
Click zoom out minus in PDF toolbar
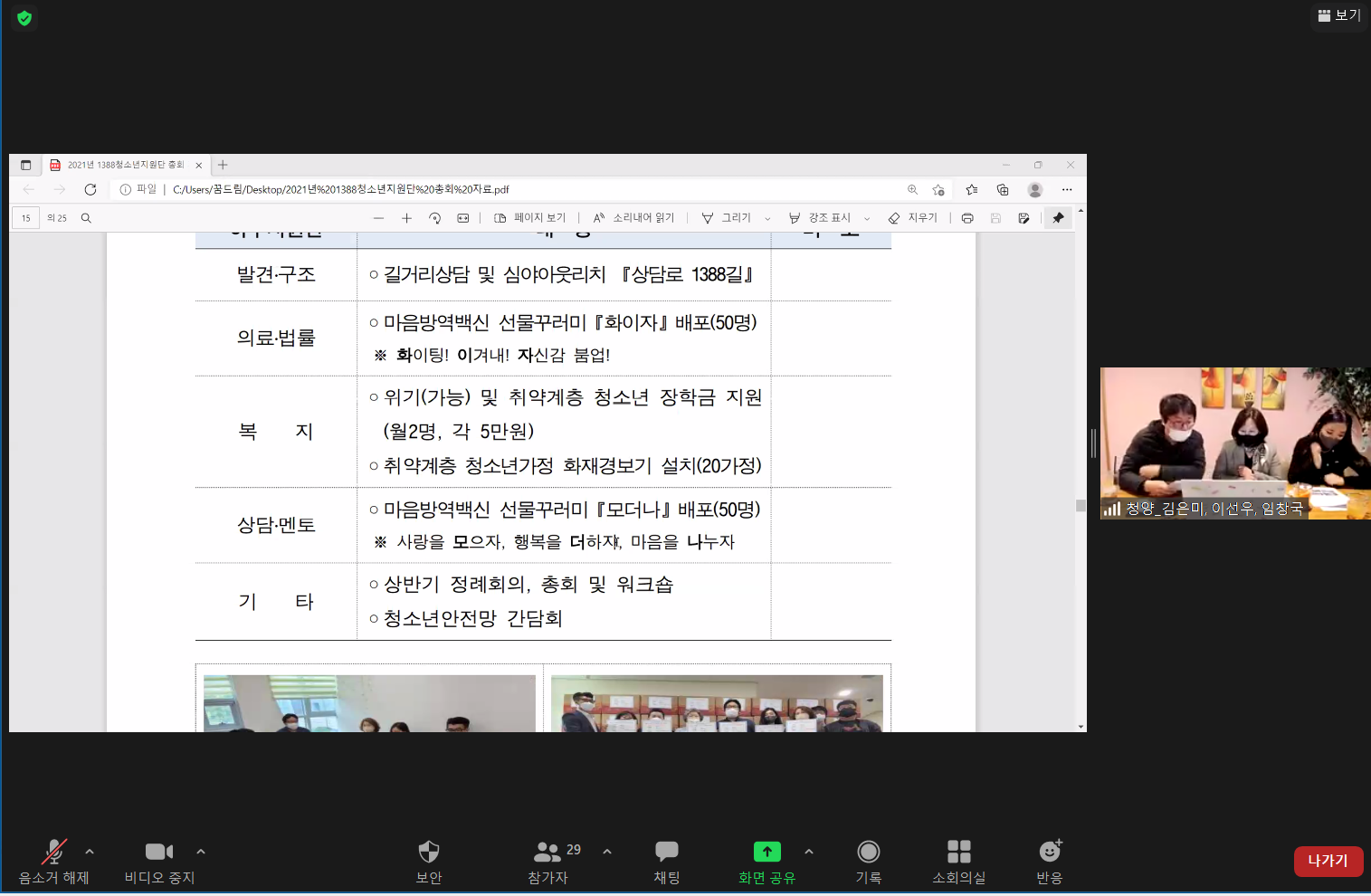378,218
